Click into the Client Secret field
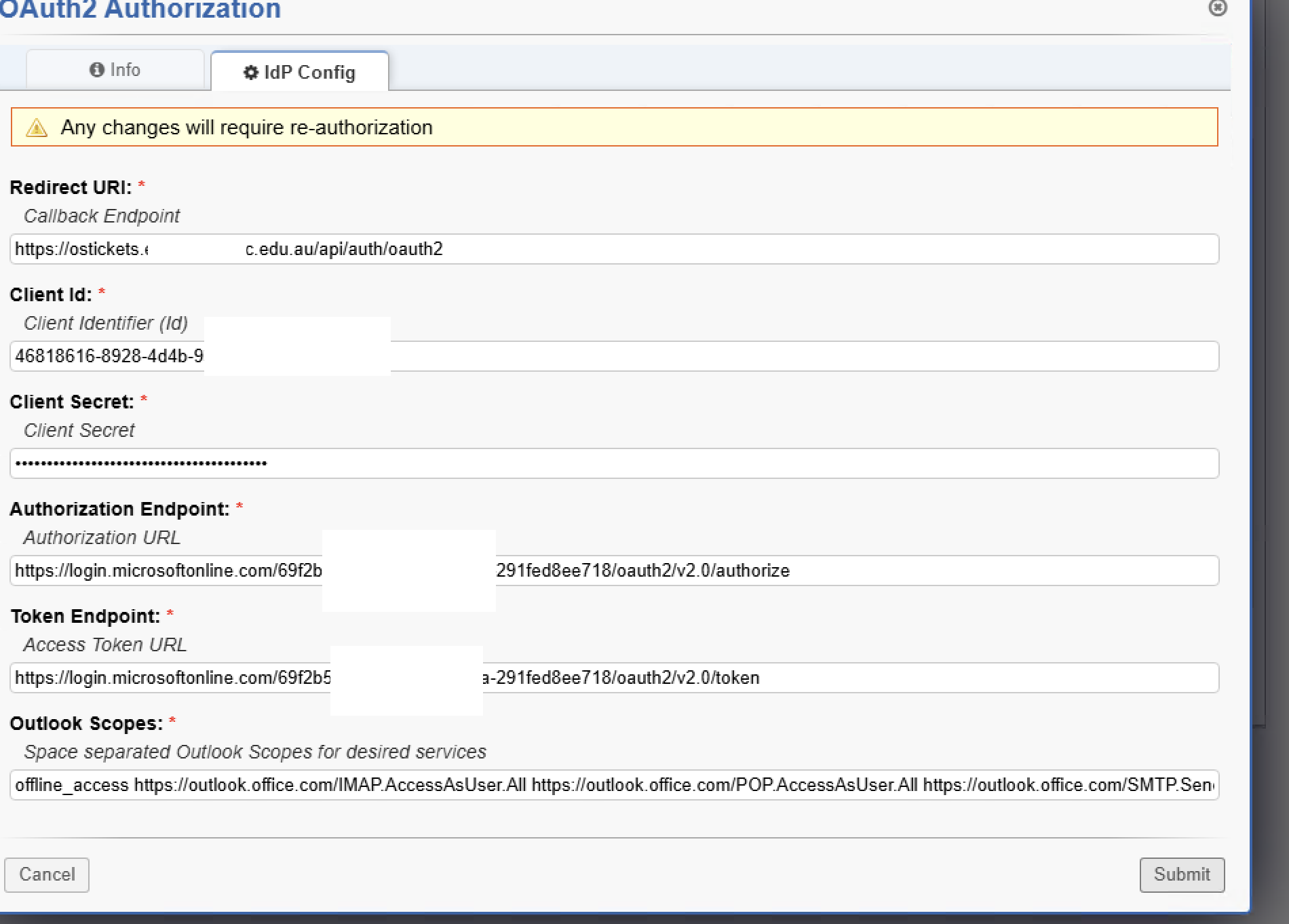This screenshot has width=1289, height=924. point(614,463)
